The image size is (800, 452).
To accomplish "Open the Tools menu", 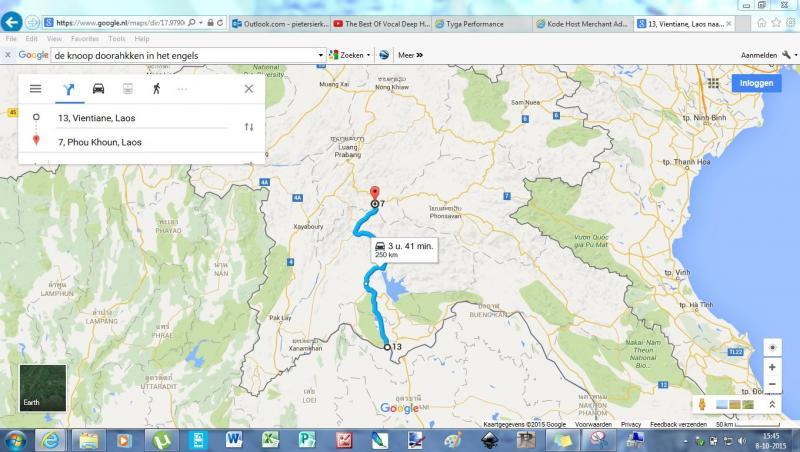I will point(117,39).
